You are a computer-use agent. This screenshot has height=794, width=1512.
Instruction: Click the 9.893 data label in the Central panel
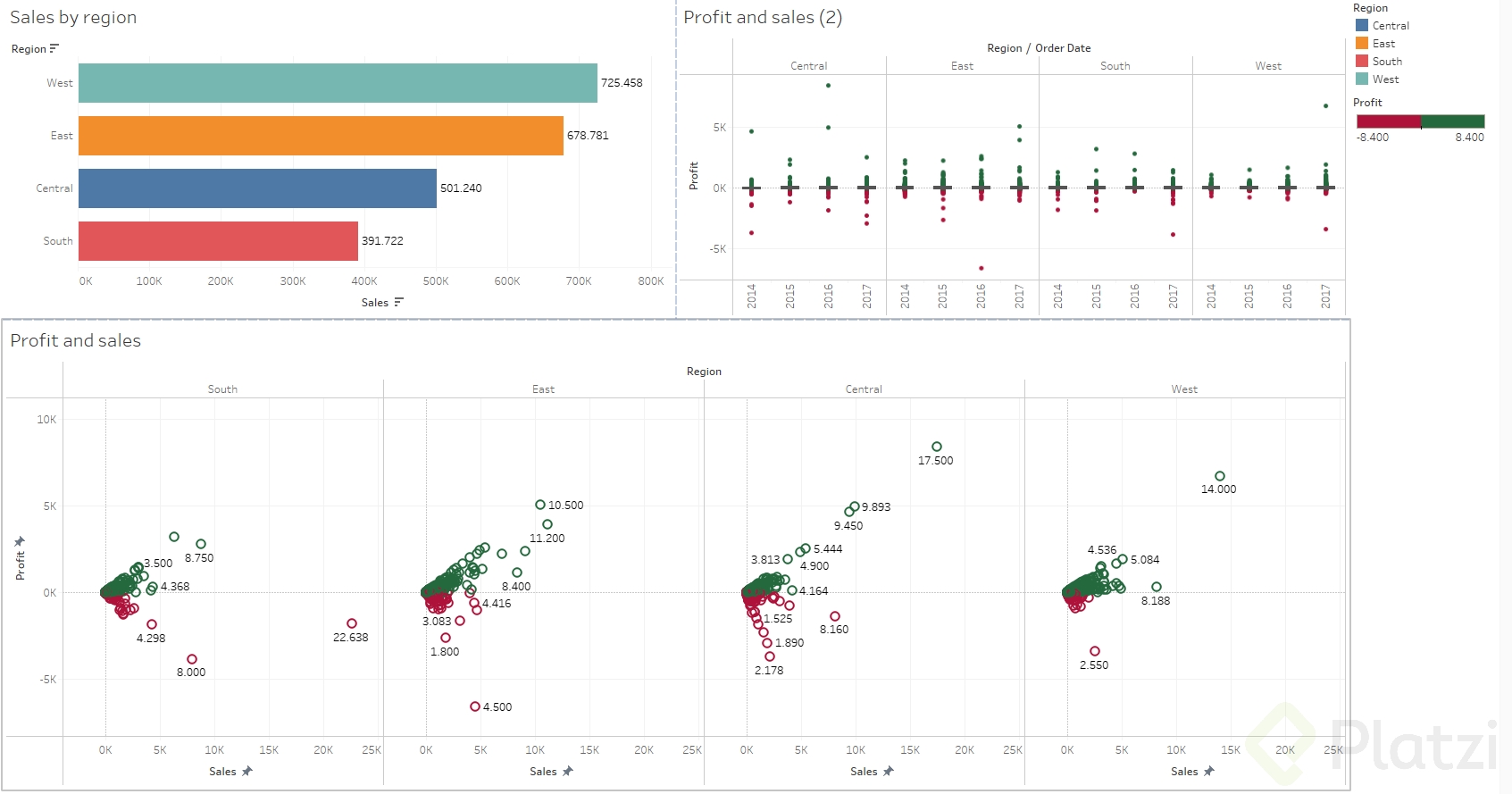click(876, 507)
